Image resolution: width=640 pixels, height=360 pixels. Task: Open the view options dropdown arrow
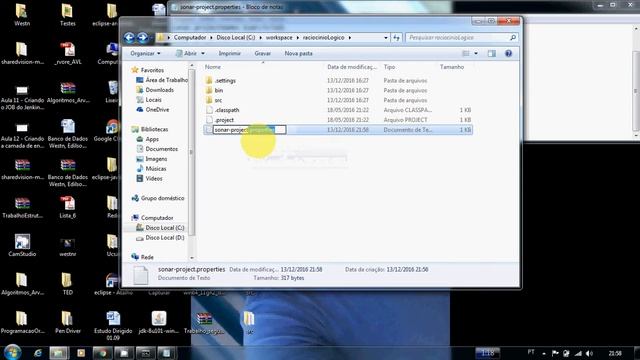[x=476, y=53]
